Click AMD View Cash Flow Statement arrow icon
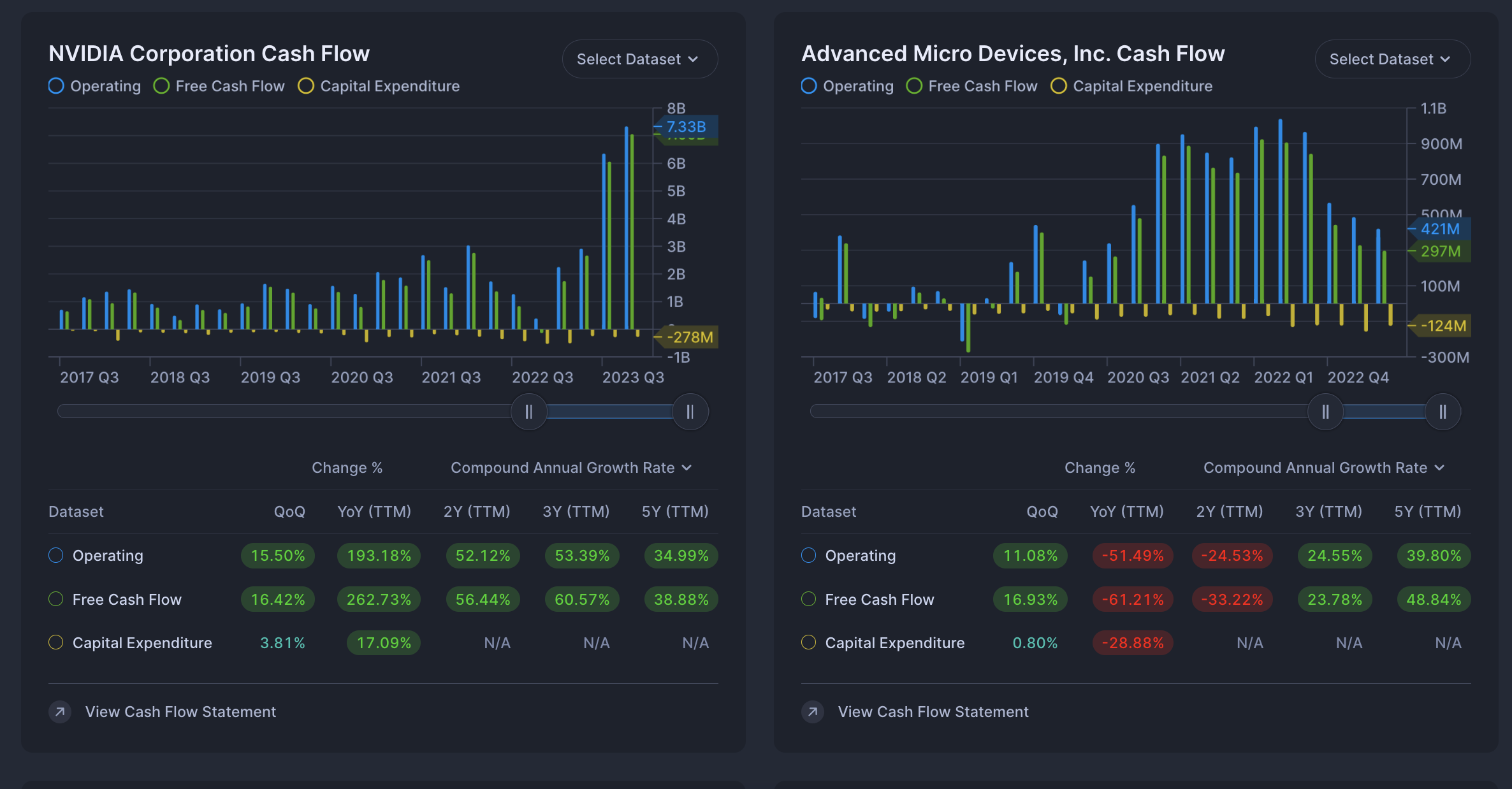The height and width of the screenshot is (789, 1512). (813, 711)
